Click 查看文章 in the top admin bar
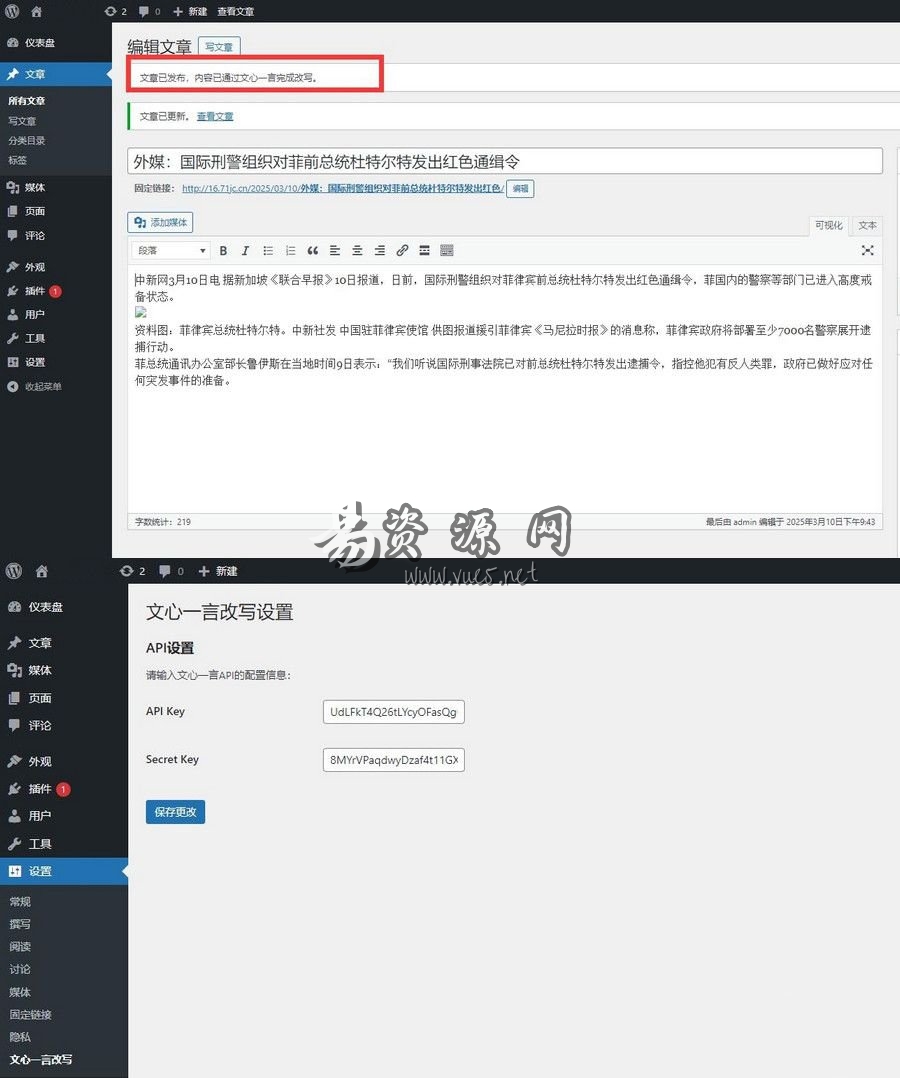This screenshot has width=900, height=1078. tap(235, 11)
